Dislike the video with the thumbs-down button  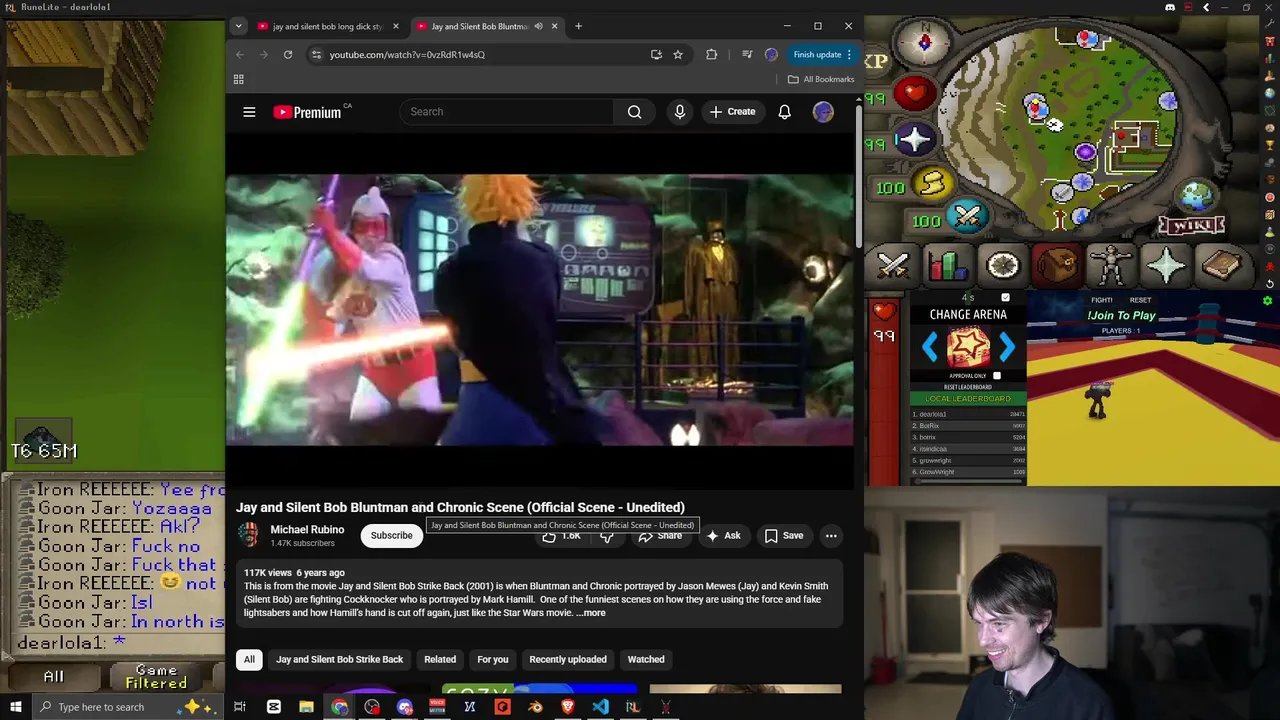pos(607,536)
